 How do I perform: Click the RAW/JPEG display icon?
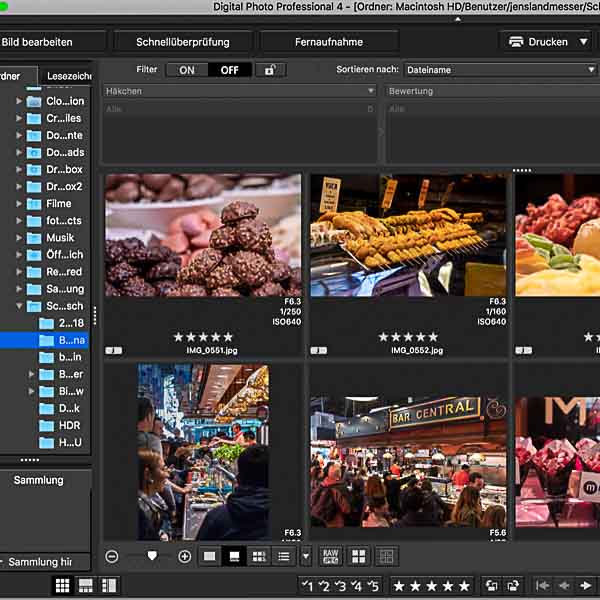(x=330, y=556)
